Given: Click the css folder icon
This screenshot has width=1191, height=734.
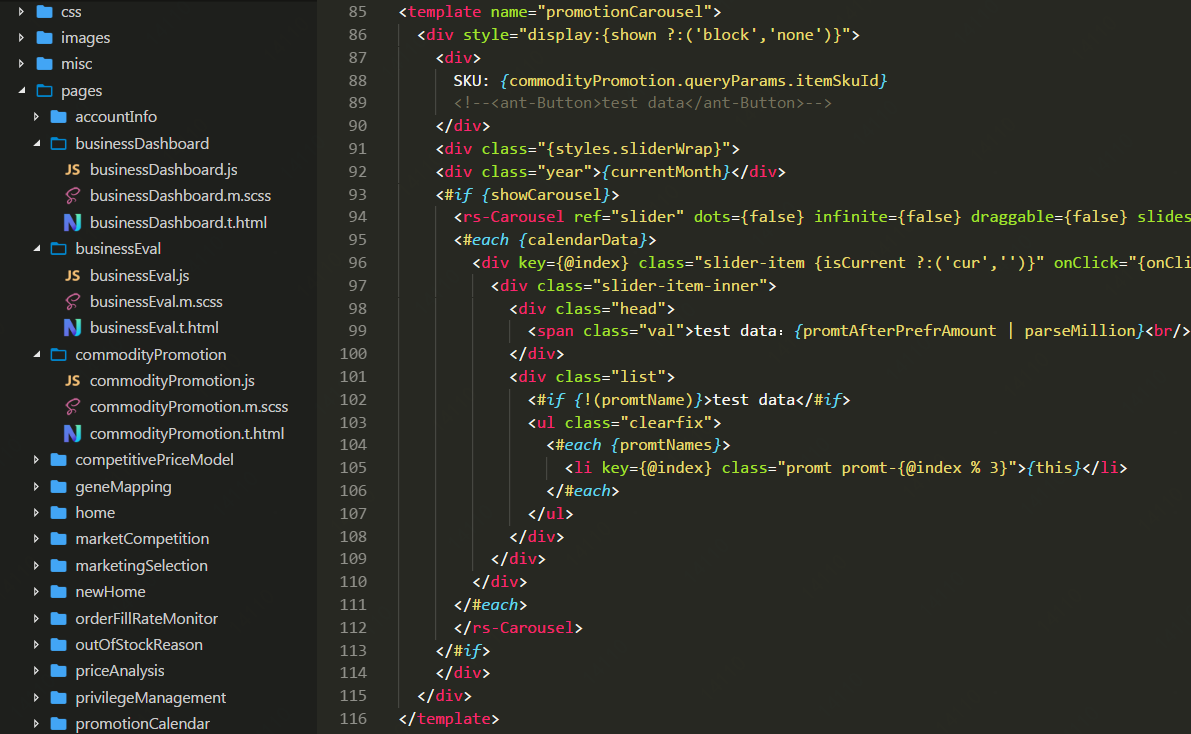Looking at the screenshot, I should (45, 11).
